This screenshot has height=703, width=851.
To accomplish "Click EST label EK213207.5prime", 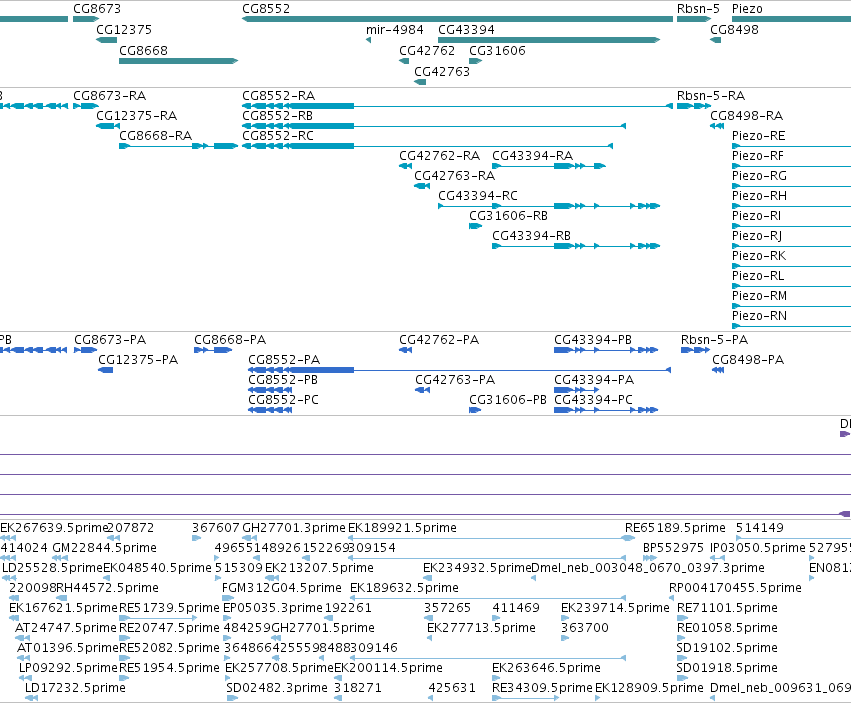I will [x=319, y=568].
